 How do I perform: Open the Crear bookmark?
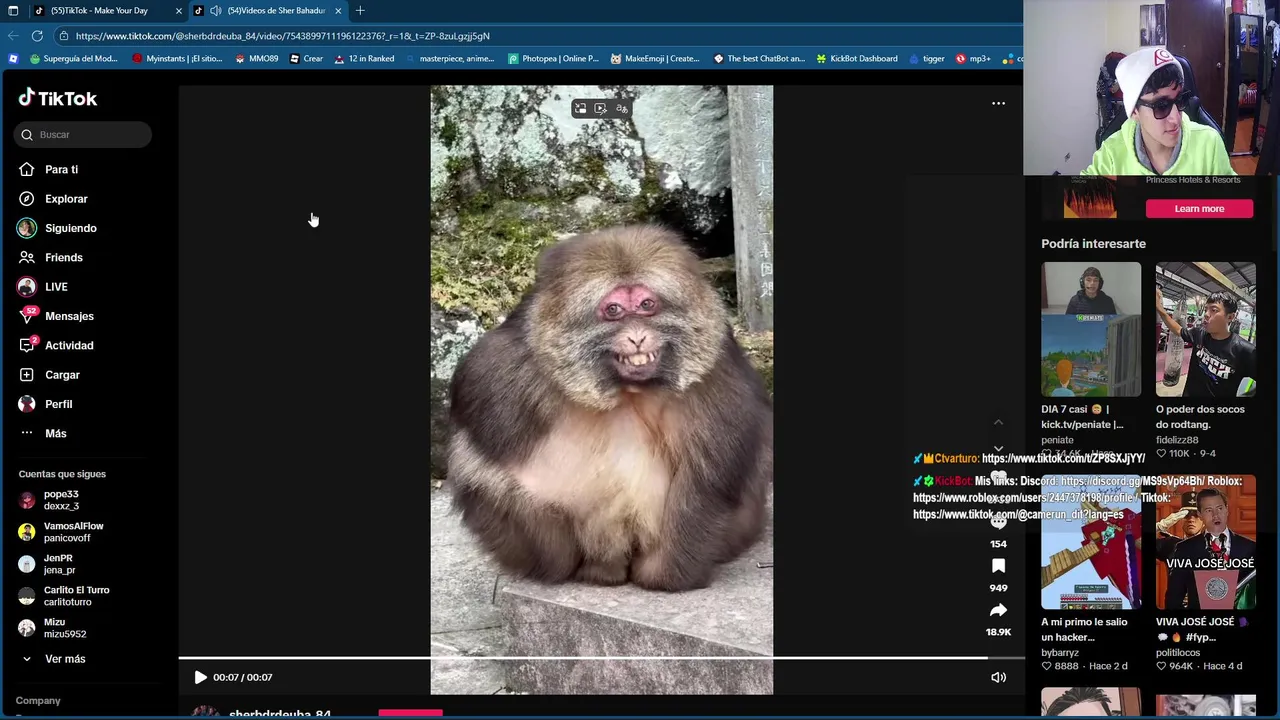click(306, 59)
